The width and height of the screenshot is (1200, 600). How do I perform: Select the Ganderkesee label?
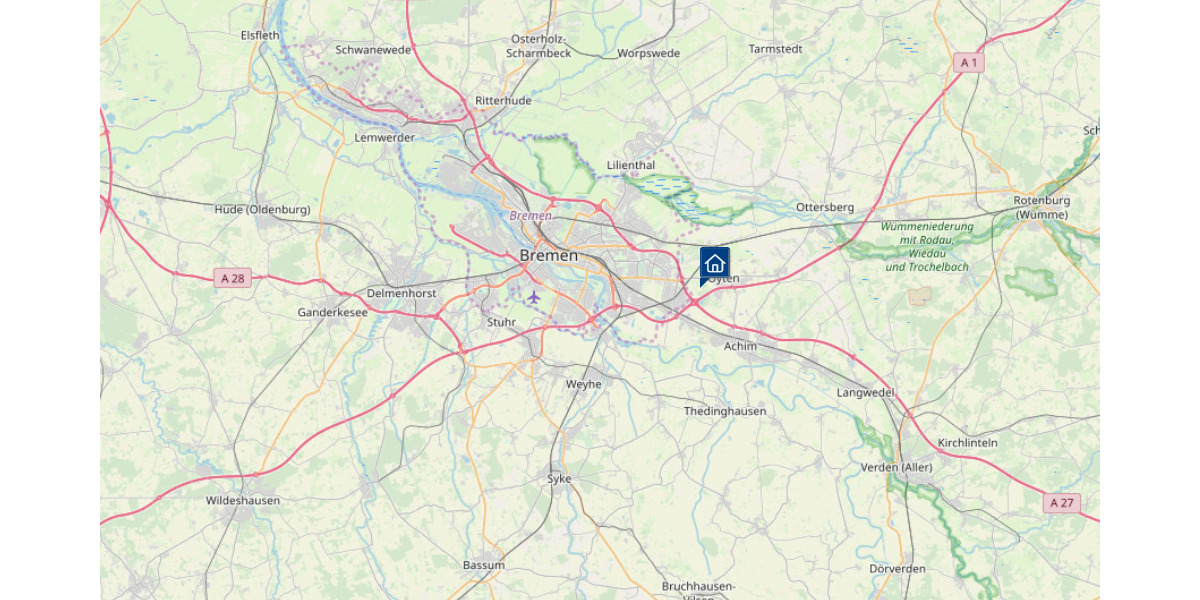coord(333,313)
